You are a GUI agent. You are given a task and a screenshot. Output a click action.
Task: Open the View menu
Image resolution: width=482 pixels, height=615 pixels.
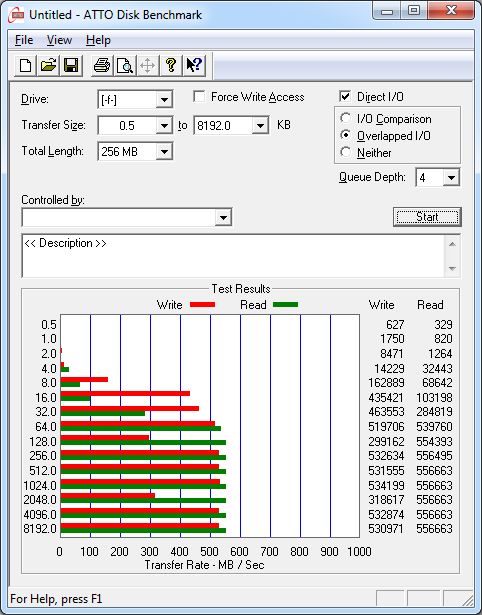coord(59,40)
